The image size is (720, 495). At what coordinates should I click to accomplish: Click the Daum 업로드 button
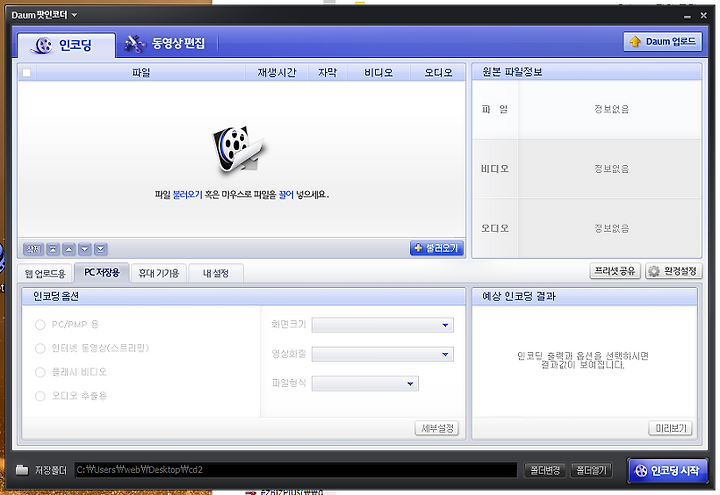tap(663, 42)
